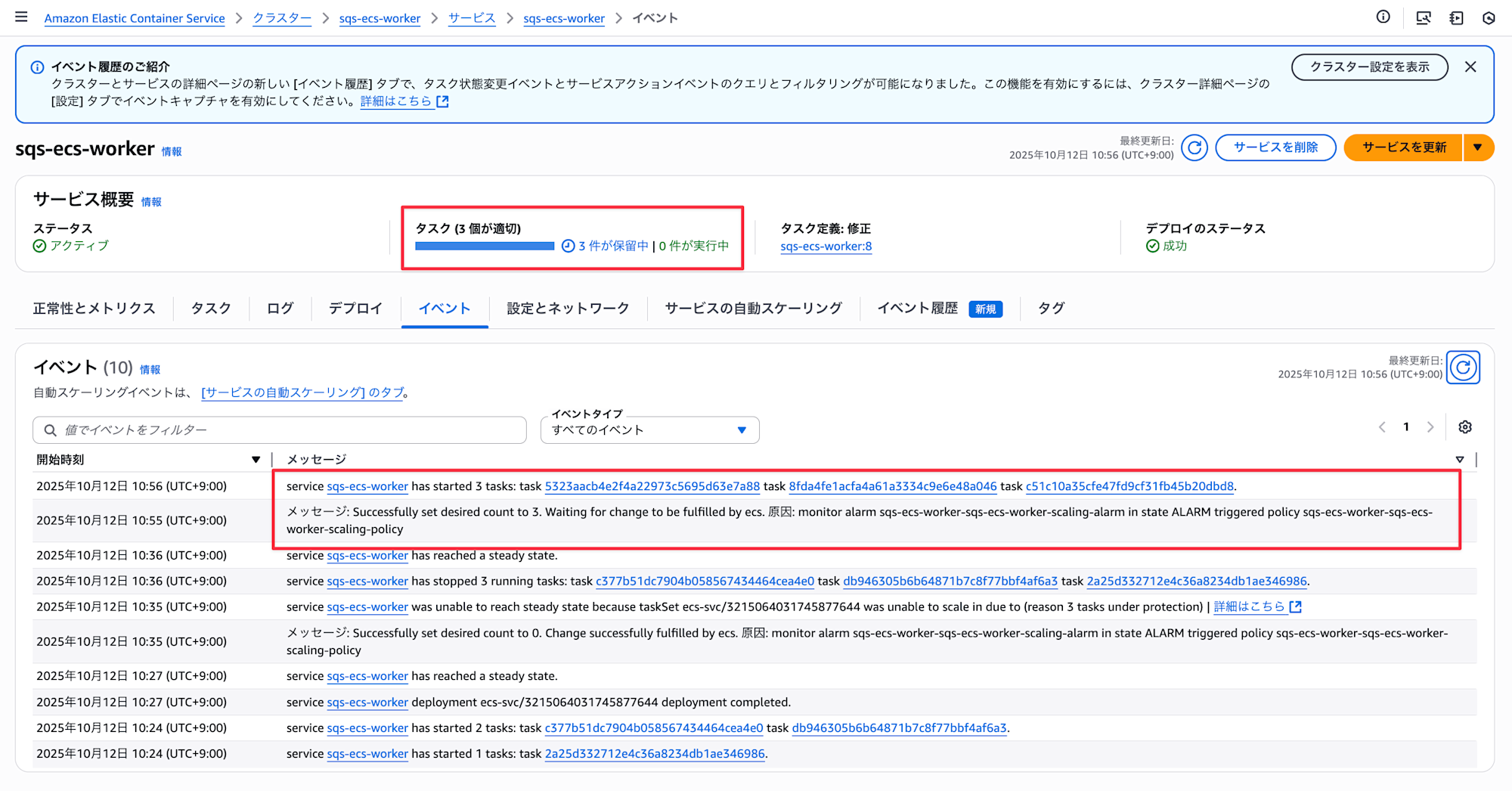This screenshot has height=791, width=1512.
Task: Click the クラスター設定を表示 button
Action: 1369,67
